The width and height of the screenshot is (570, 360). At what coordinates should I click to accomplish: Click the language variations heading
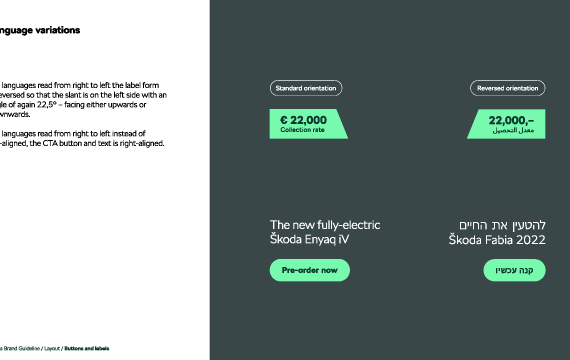(40, 30)
